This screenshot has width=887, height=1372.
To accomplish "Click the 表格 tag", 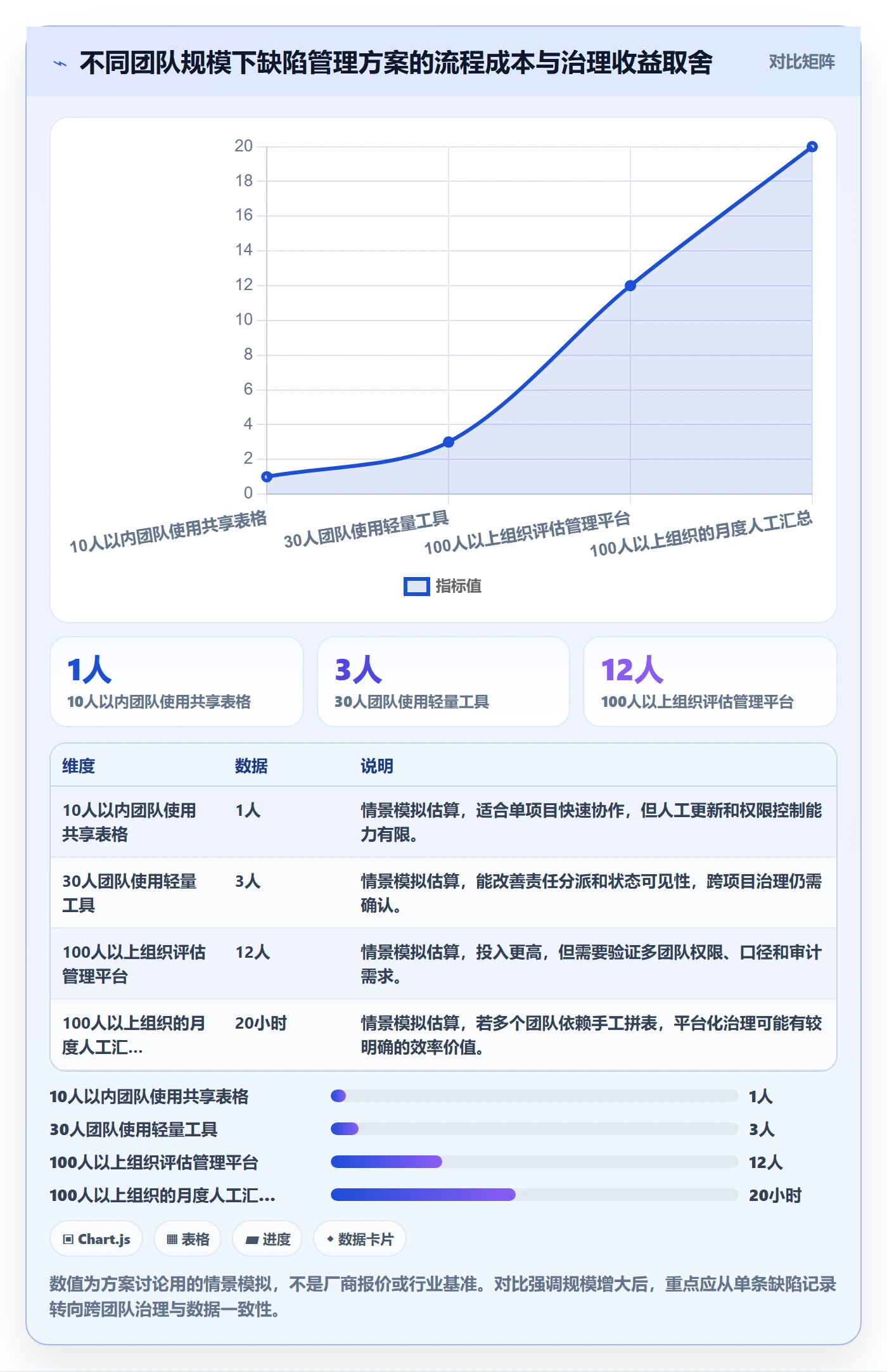I will [x=188, y=1239].
